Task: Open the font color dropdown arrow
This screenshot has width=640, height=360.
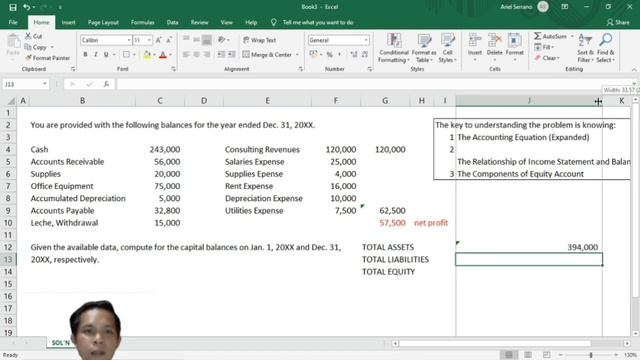Action: (170, 55)
